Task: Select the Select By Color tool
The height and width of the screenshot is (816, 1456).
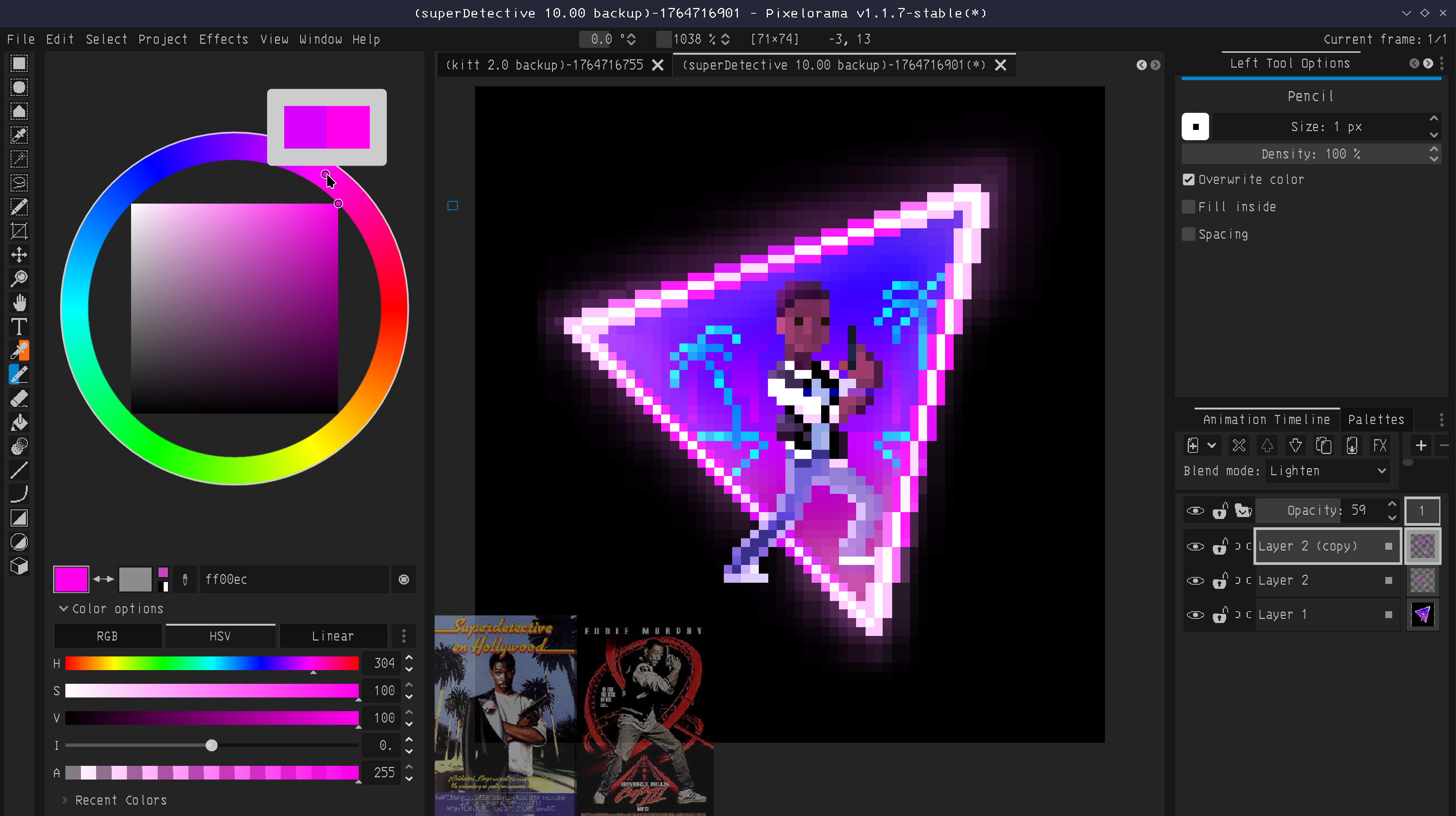Action: [x=19, y=135]
